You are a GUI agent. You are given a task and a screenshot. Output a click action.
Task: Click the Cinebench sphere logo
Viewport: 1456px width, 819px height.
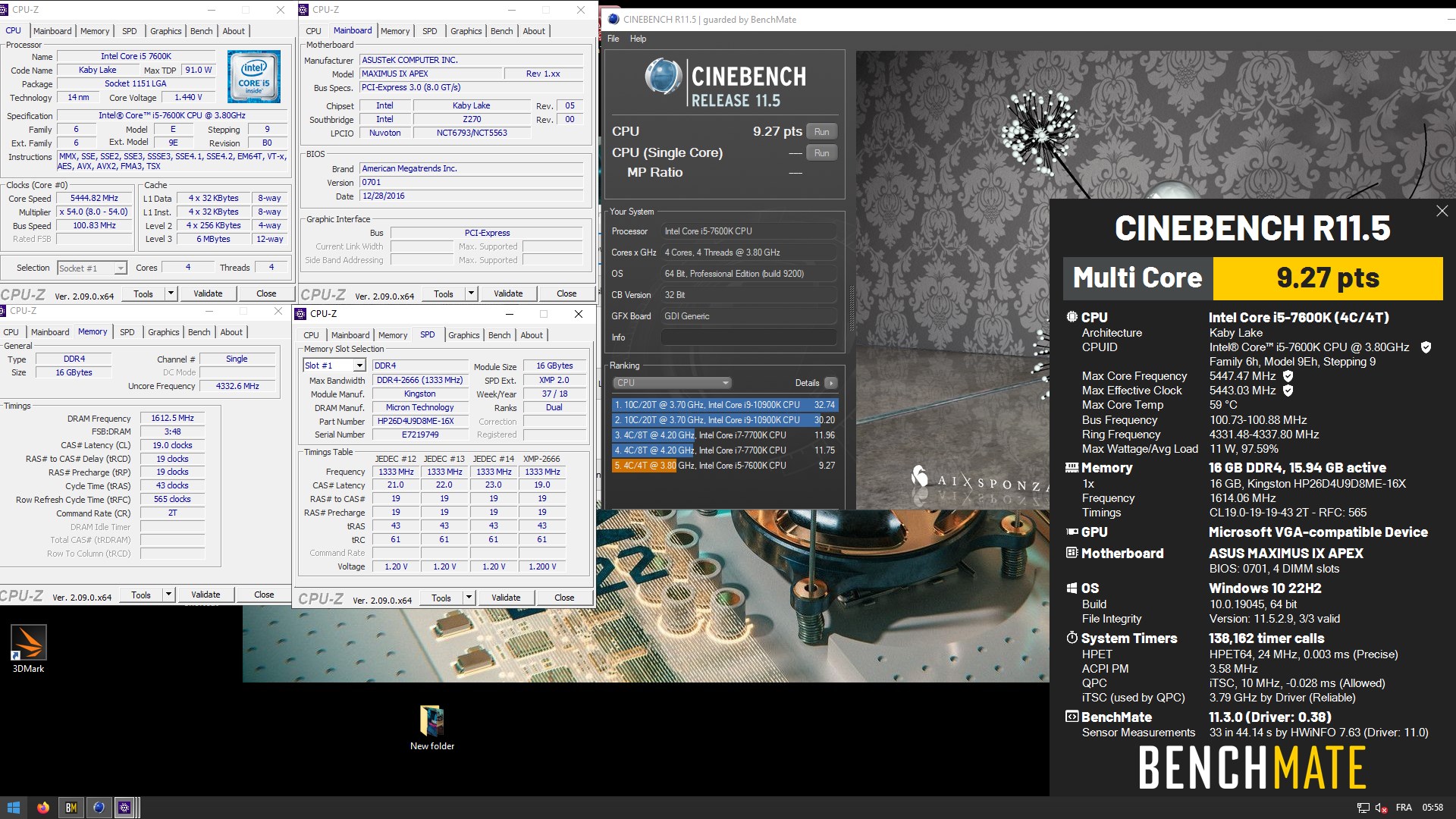coord(664,76)
